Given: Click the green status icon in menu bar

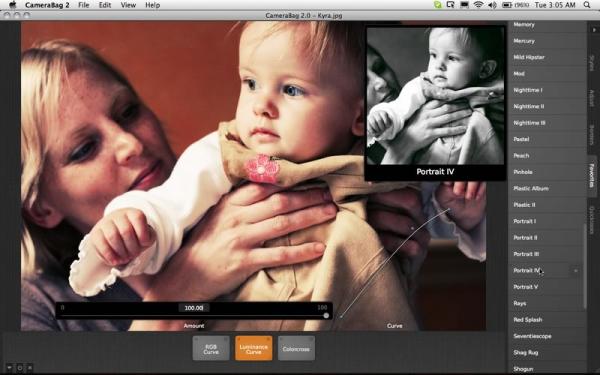Looking at the screenshot, I should point(437,5).
